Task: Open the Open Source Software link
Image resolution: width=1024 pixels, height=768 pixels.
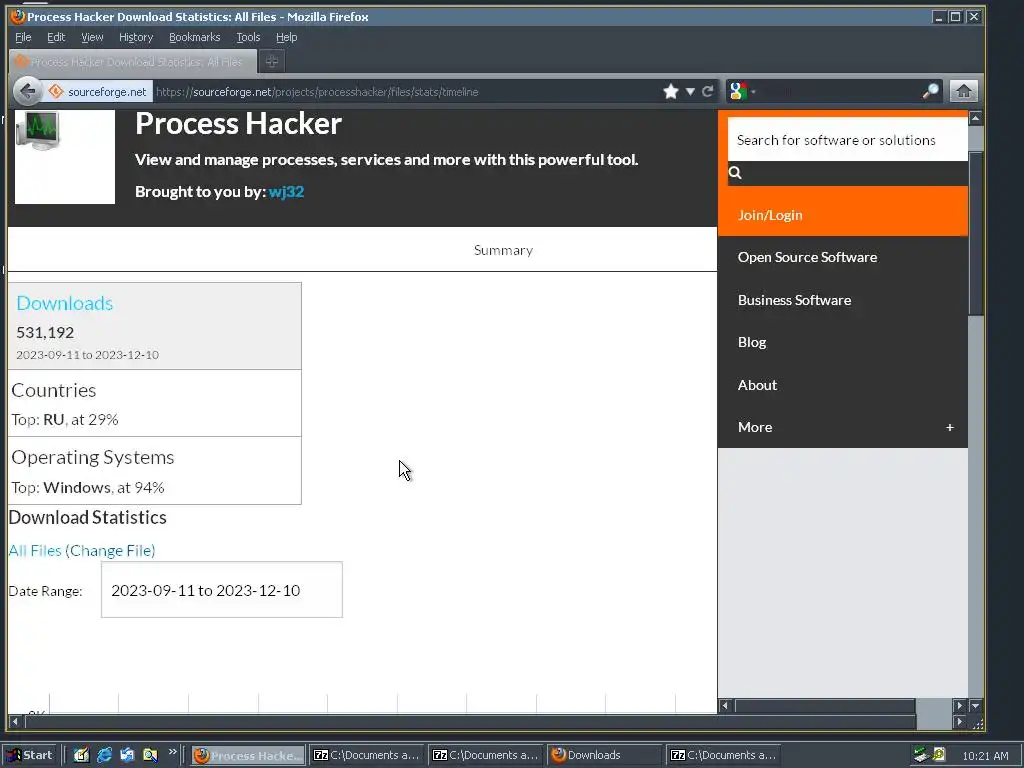Action: (x=807, y=257)
